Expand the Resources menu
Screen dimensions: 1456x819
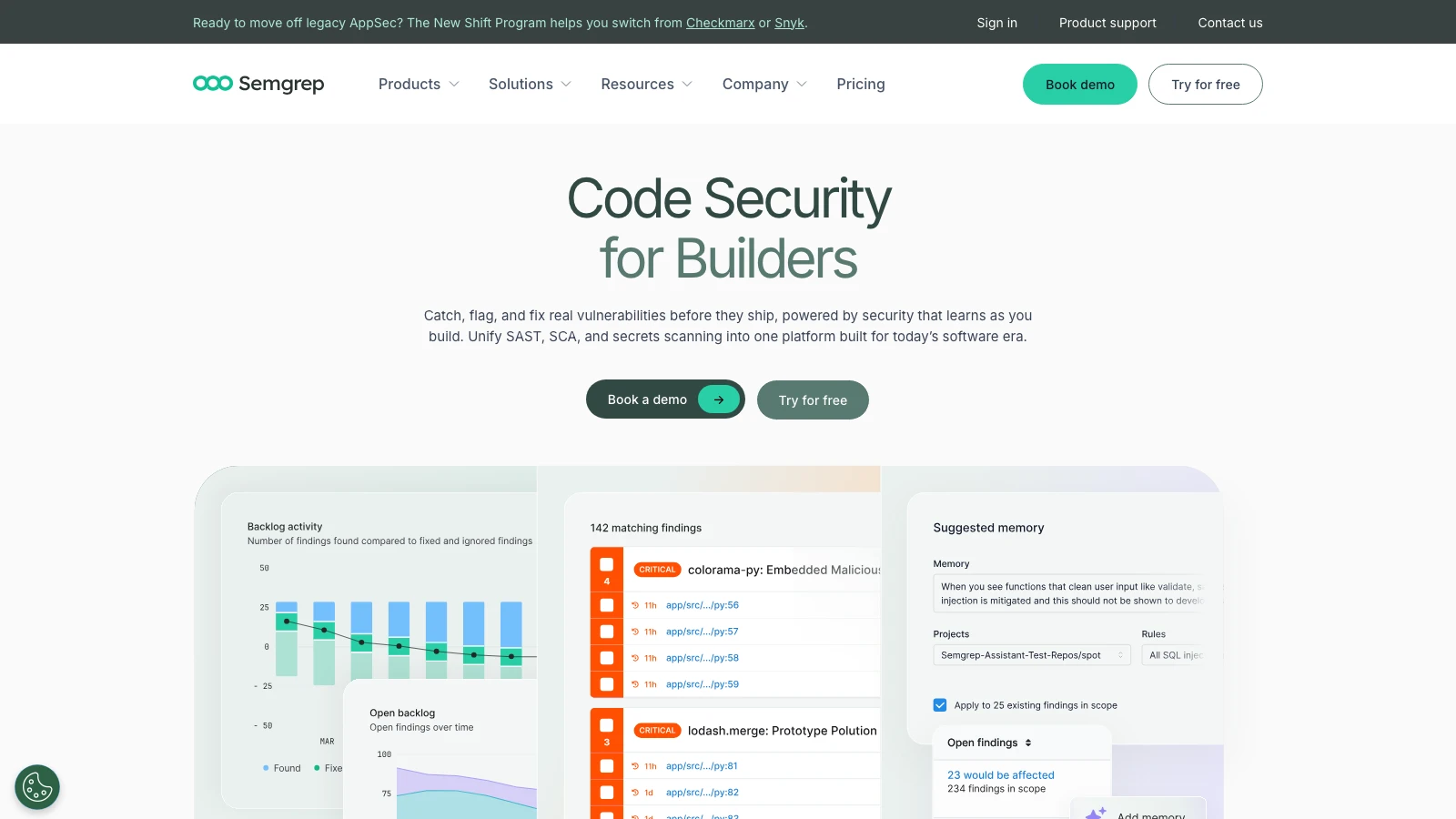[646, 84]
